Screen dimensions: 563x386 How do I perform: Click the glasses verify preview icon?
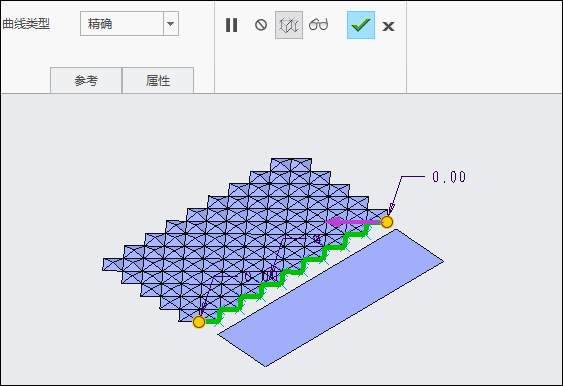318,25
